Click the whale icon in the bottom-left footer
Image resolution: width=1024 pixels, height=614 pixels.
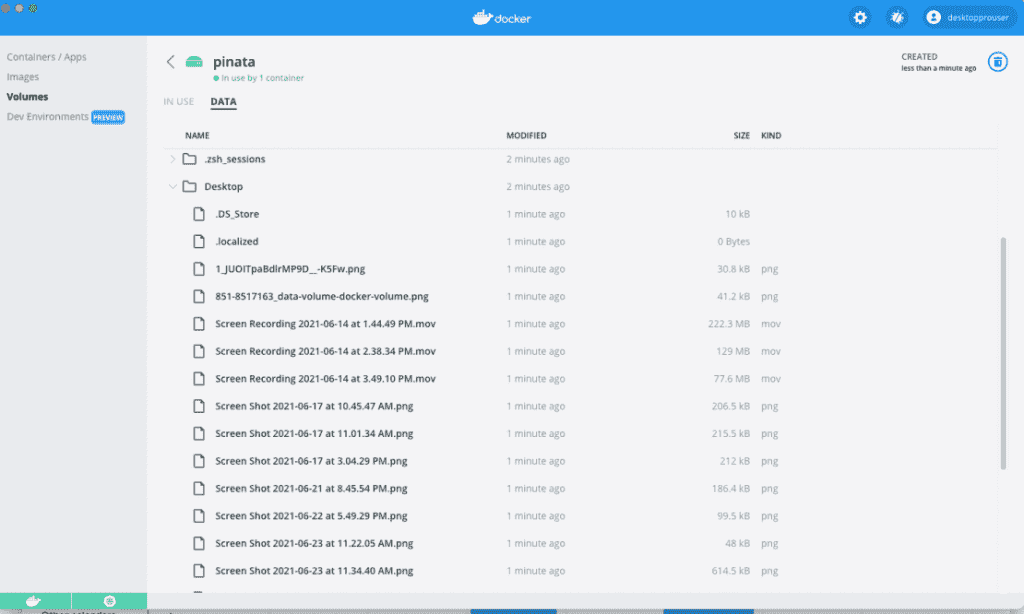pos(36,603)
